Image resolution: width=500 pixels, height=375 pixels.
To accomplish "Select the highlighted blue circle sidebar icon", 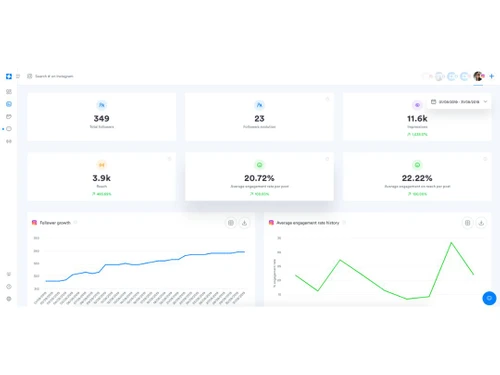I will coord(9,104).
